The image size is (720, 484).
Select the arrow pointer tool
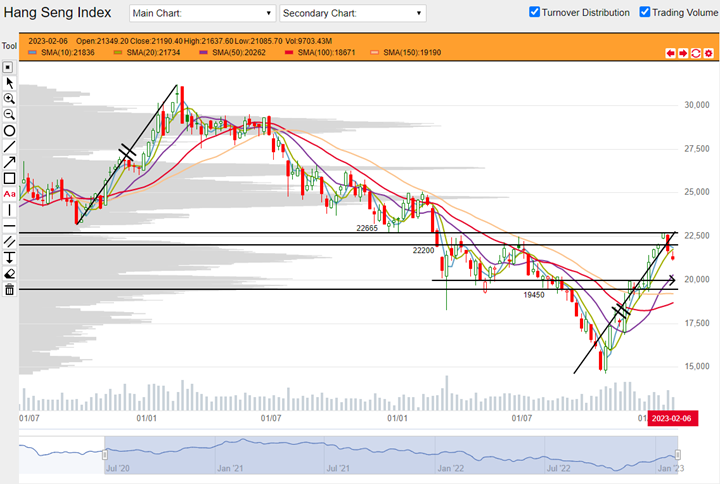(9, 83)
